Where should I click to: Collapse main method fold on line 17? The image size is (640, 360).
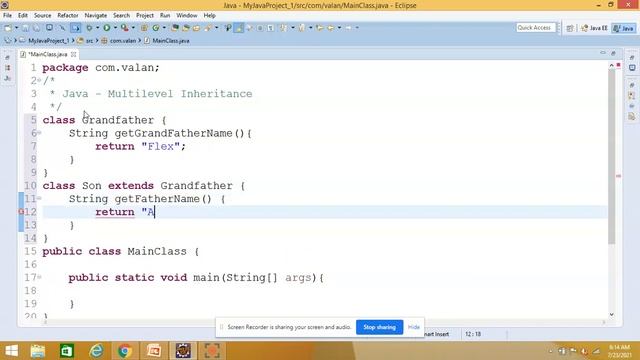(x=39, y=277)
